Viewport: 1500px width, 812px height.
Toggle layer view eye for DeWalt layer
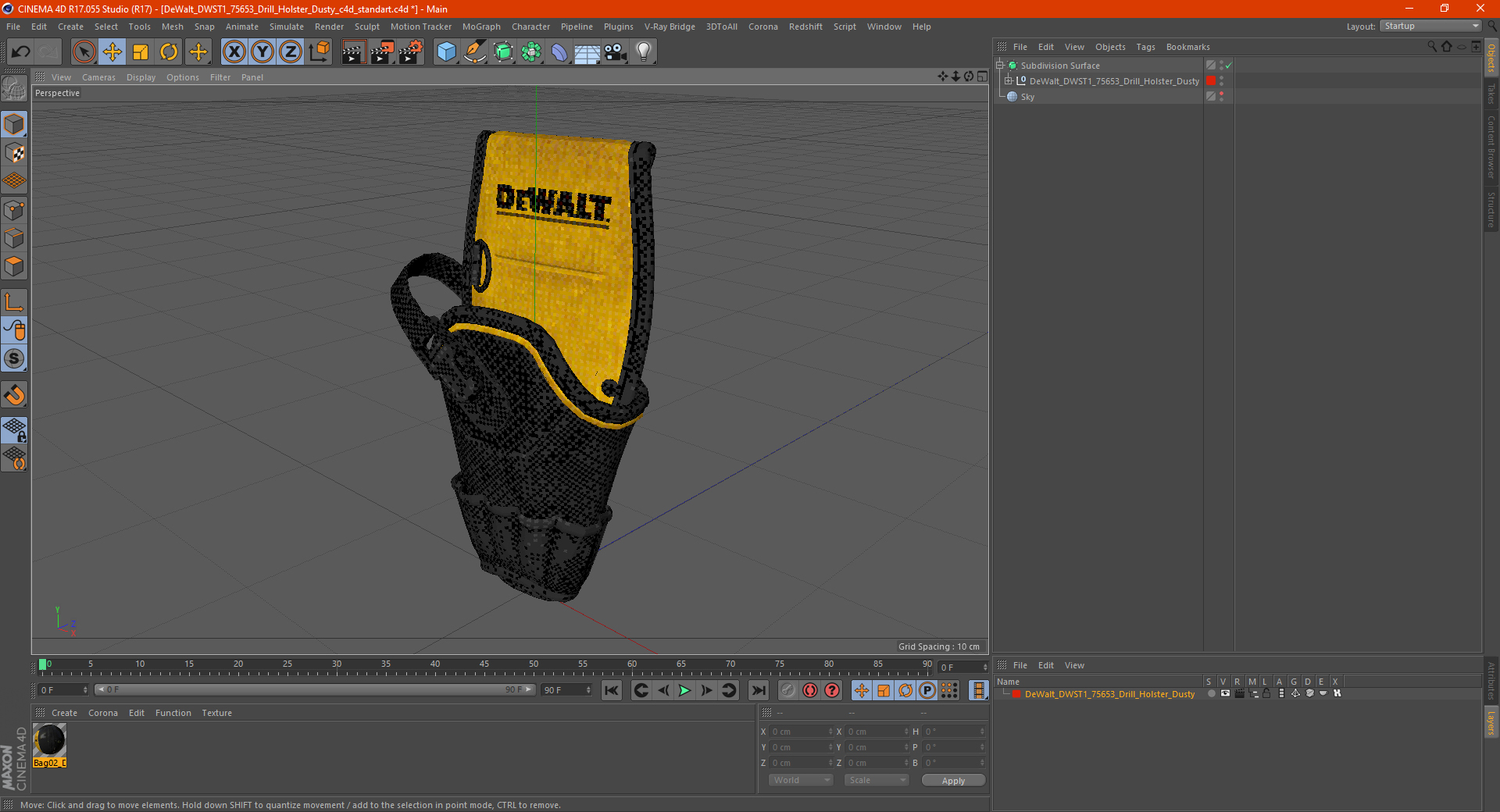click(1225, 693)
